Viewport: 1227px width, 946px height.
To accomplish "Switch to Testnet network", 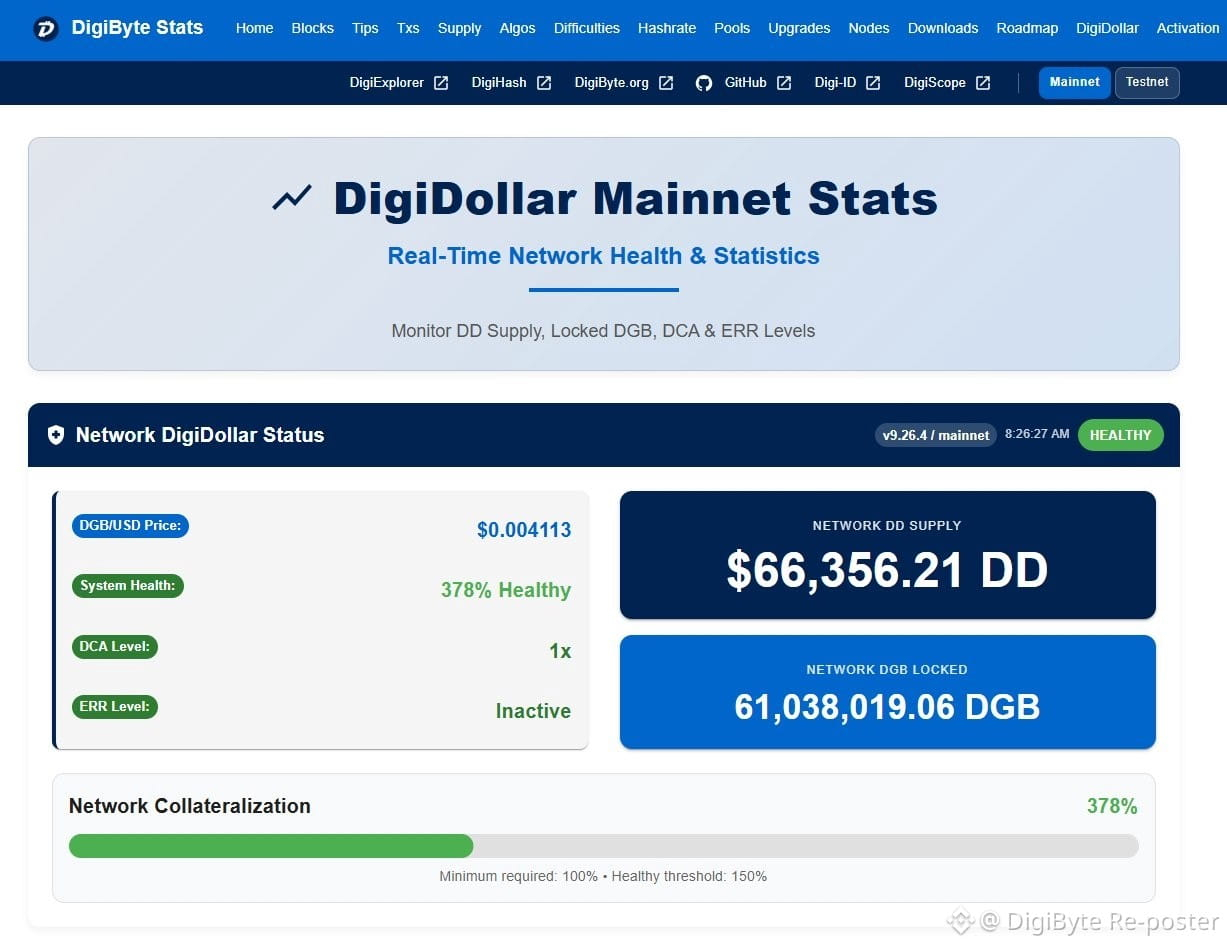I will pyautogui.click(x=1147, y=82).
